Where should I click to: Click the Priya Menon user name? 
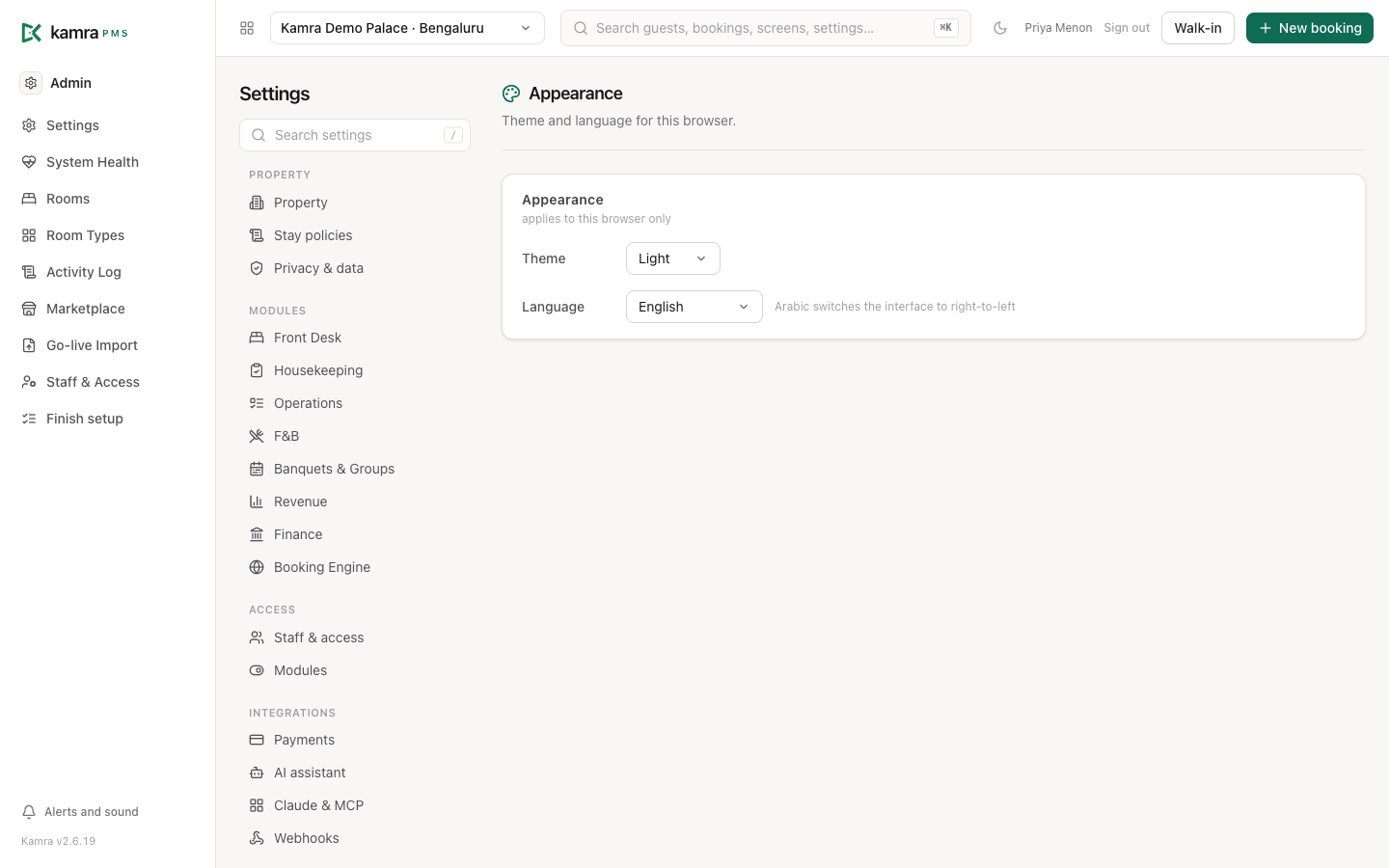click(x=1058, y=28)
